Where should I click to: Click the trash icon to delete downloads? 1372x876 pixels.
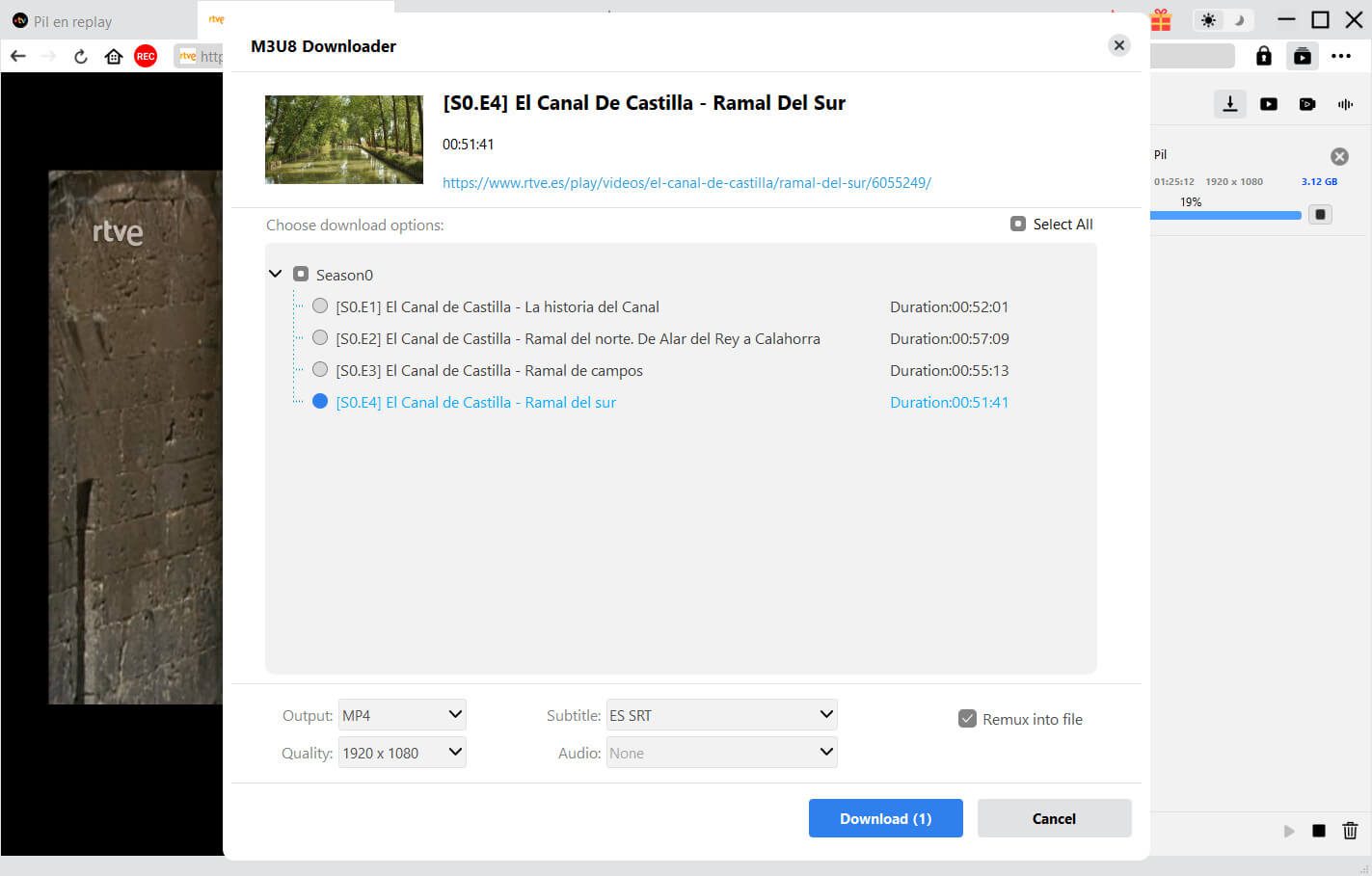(1350, 831)
